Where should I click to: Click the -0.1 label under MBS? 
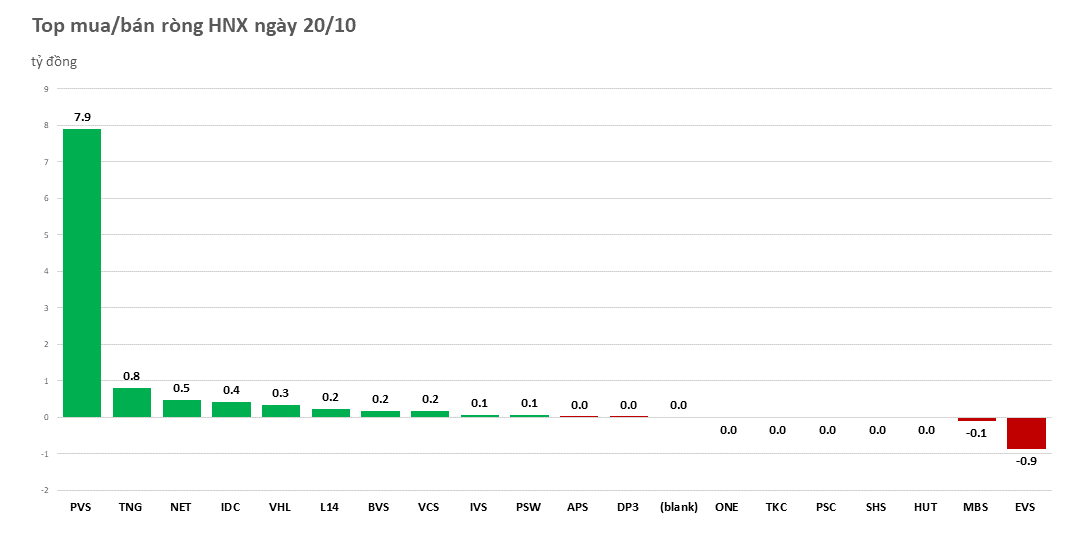tap(976, 433)
